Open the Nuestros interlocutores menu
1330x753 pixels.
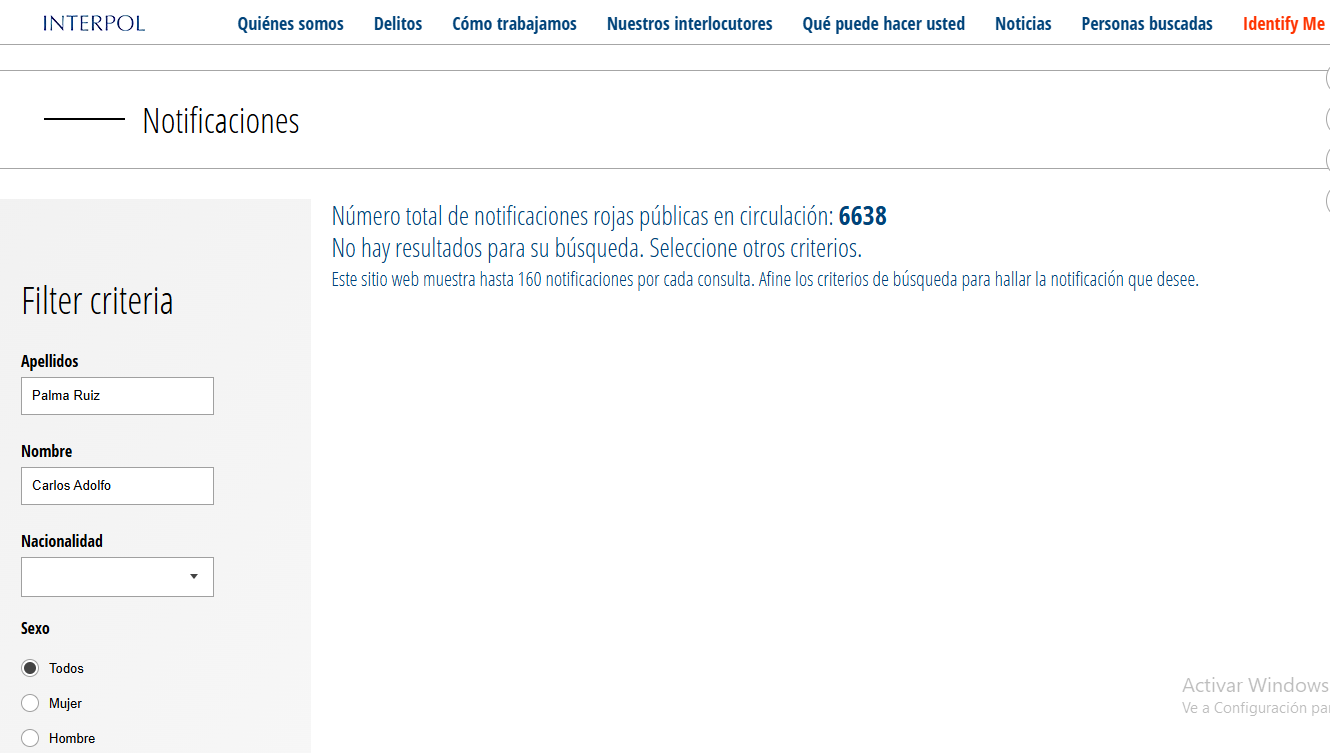pos(689,24)
